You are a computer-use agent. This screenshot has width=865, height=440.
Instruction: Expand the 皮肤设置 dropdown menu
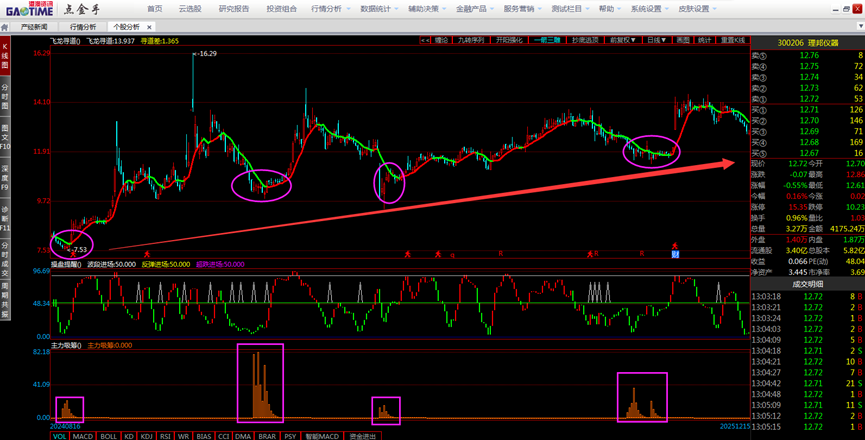coord(698,9)
